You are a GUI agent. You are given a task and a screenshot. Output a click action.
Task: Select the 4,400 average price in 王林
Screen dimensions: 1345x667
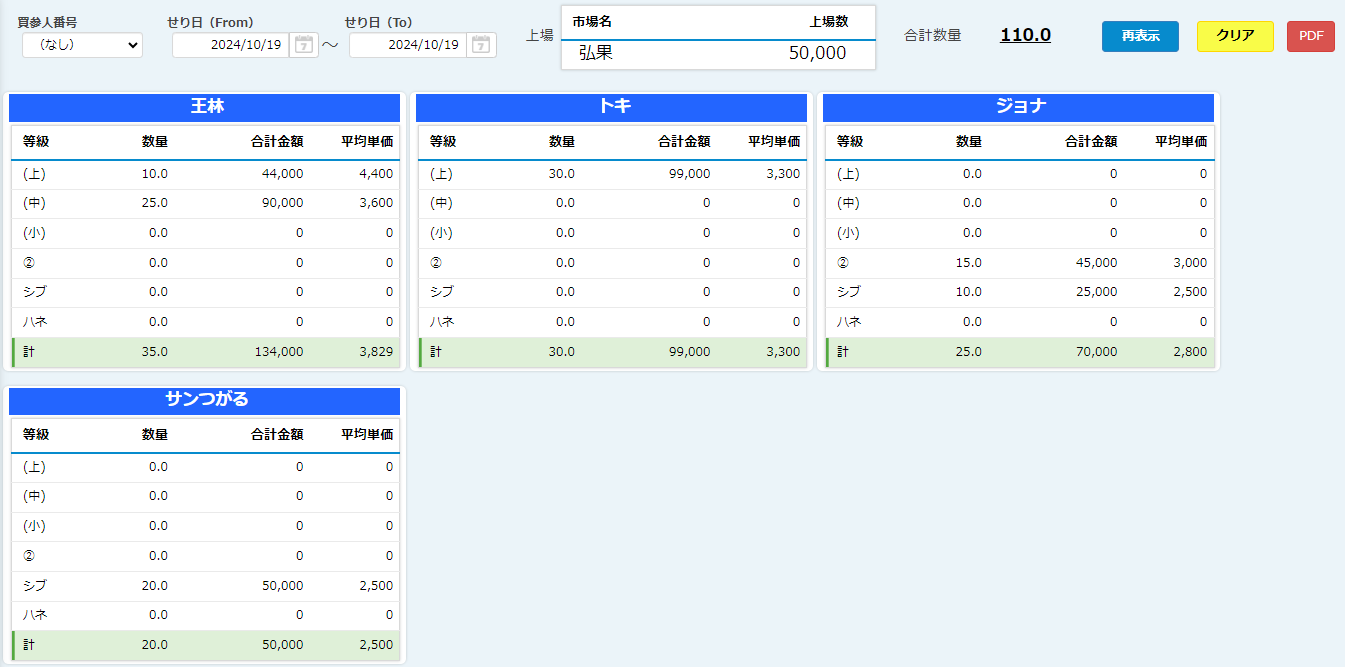[377, 174]
